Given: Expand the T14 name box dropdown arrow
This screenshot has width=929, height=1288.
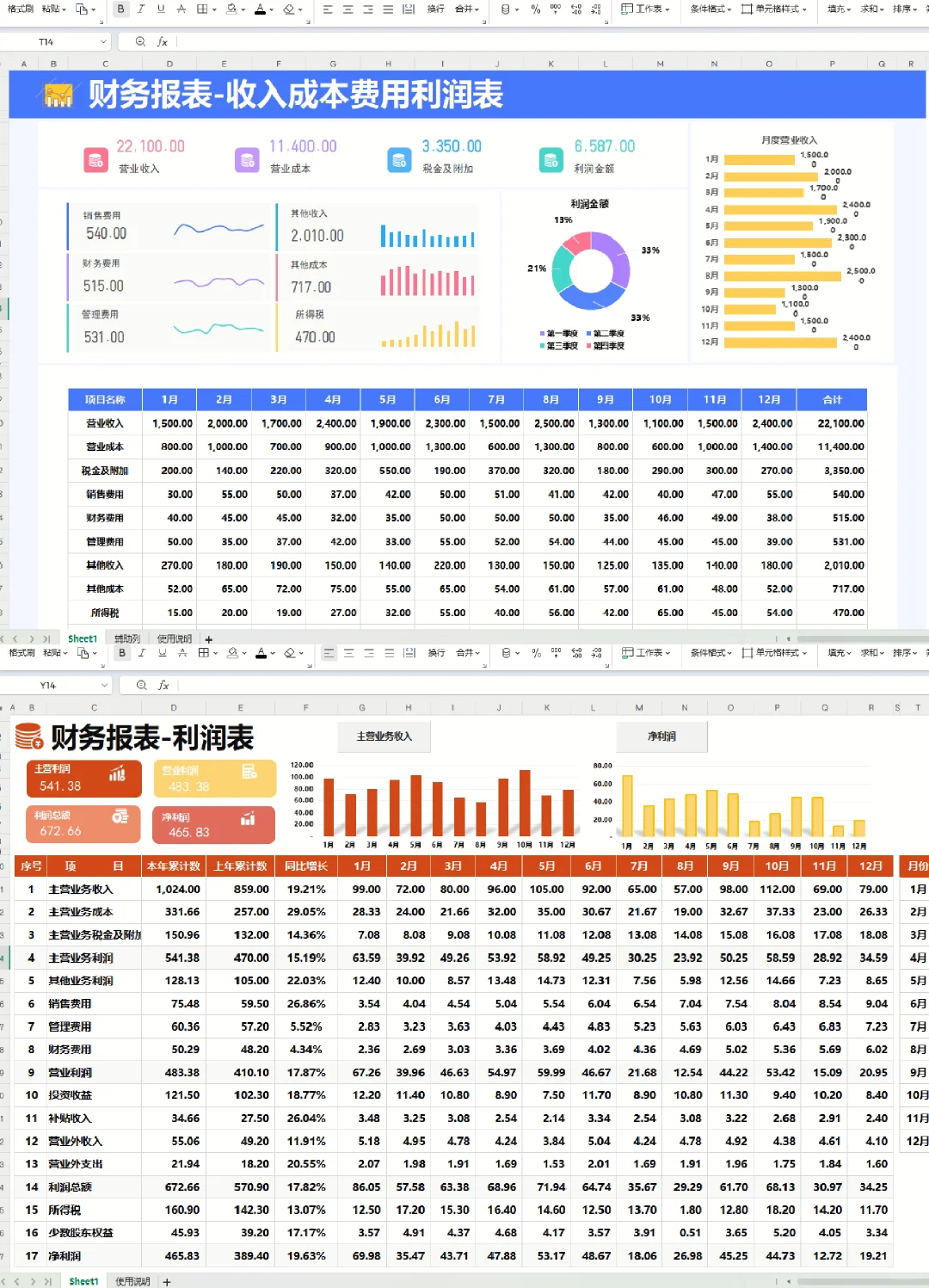Looking at the screenshot, I should pyautogui.click(x=103, y=41).
